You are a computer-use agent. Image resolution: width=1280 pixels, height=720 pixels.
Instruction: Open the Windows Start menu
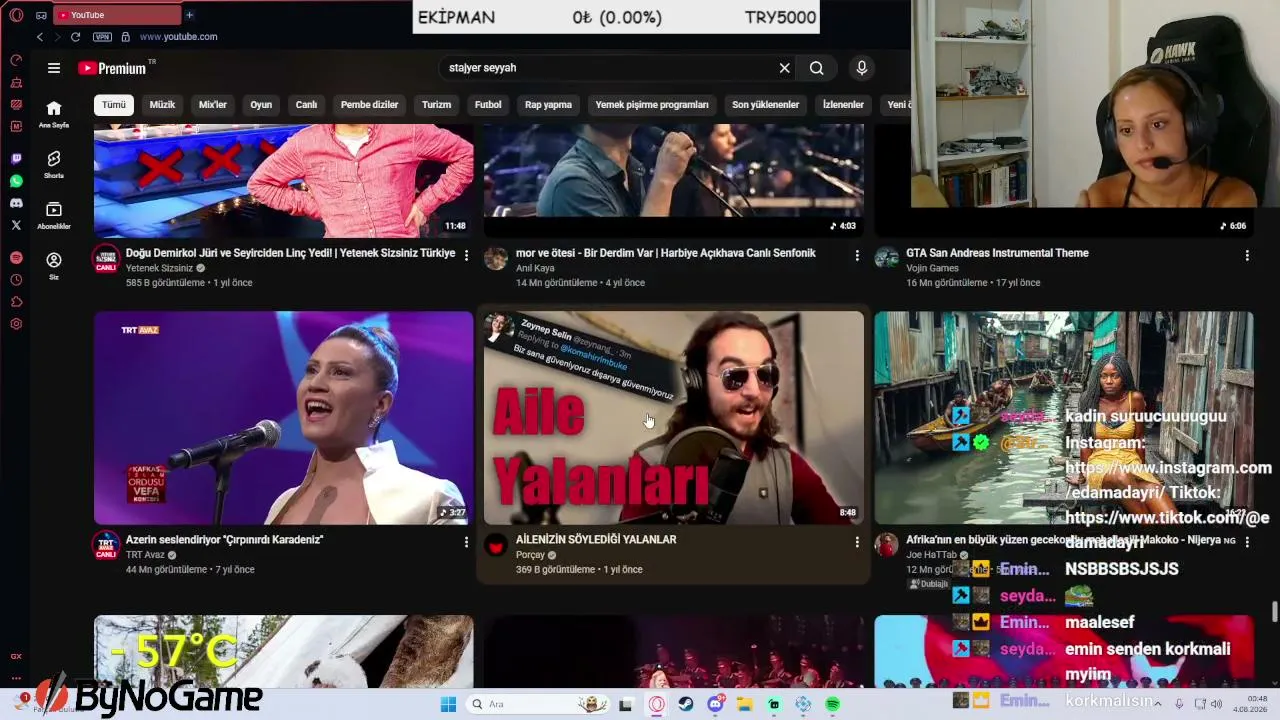click(448, 704)
